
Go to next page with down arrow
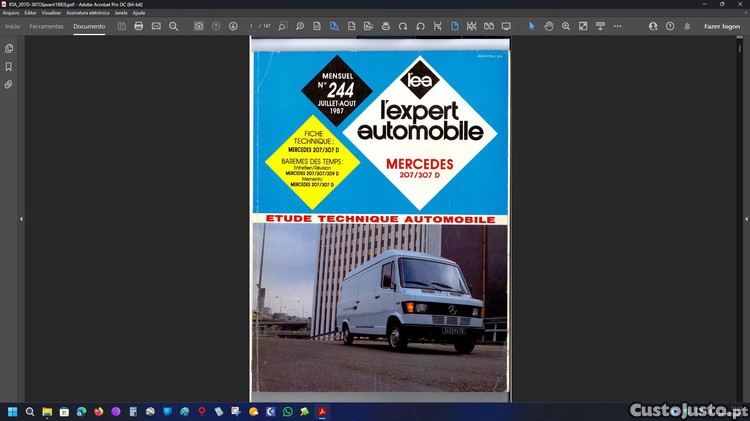233,26
